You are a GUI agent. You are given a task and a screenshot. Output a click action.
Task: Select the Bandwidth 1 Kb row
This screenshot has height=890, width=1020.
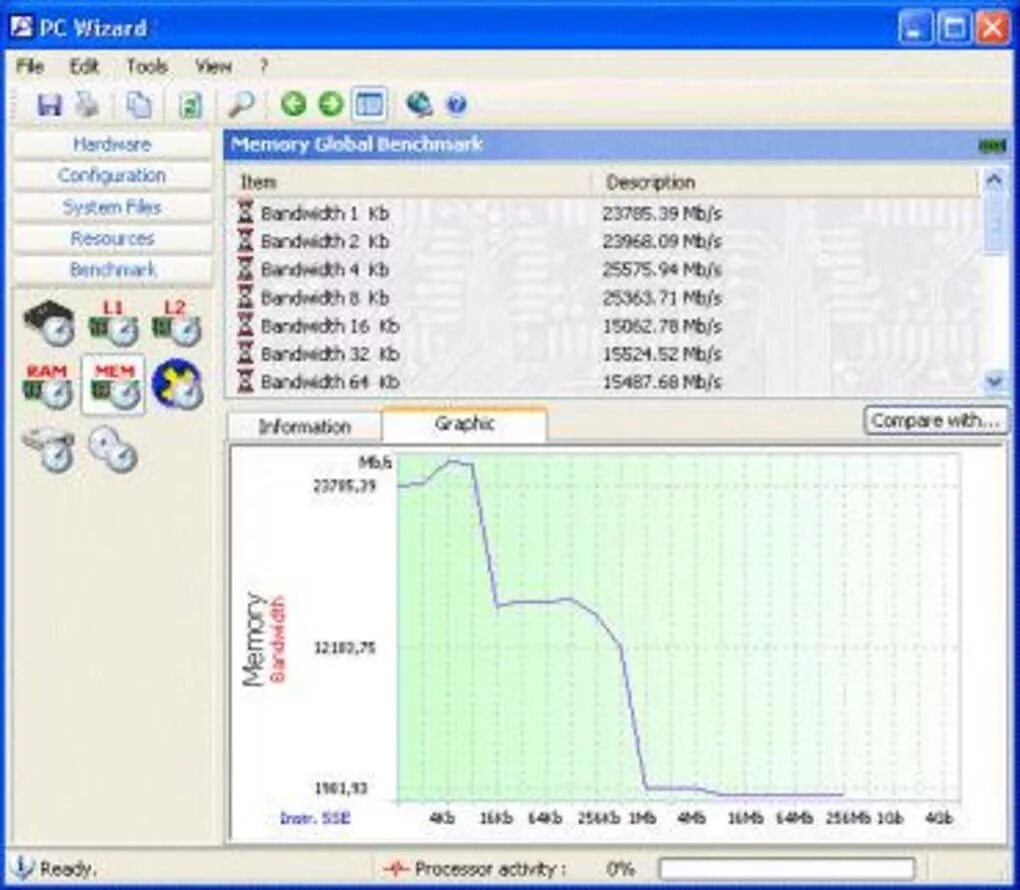coord(602,213)
